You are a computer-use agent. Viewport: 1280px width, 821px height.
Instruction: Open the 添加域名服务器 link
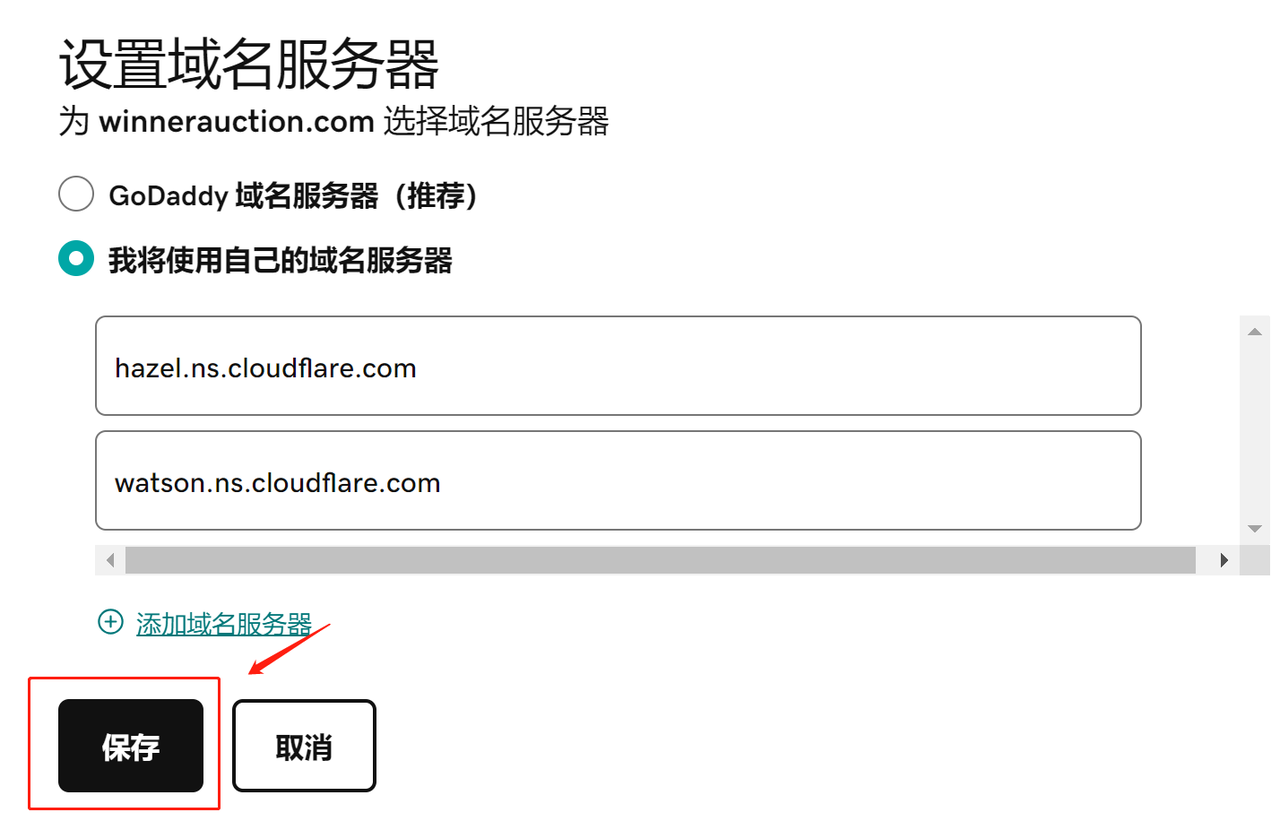click(x=224, y=622)
